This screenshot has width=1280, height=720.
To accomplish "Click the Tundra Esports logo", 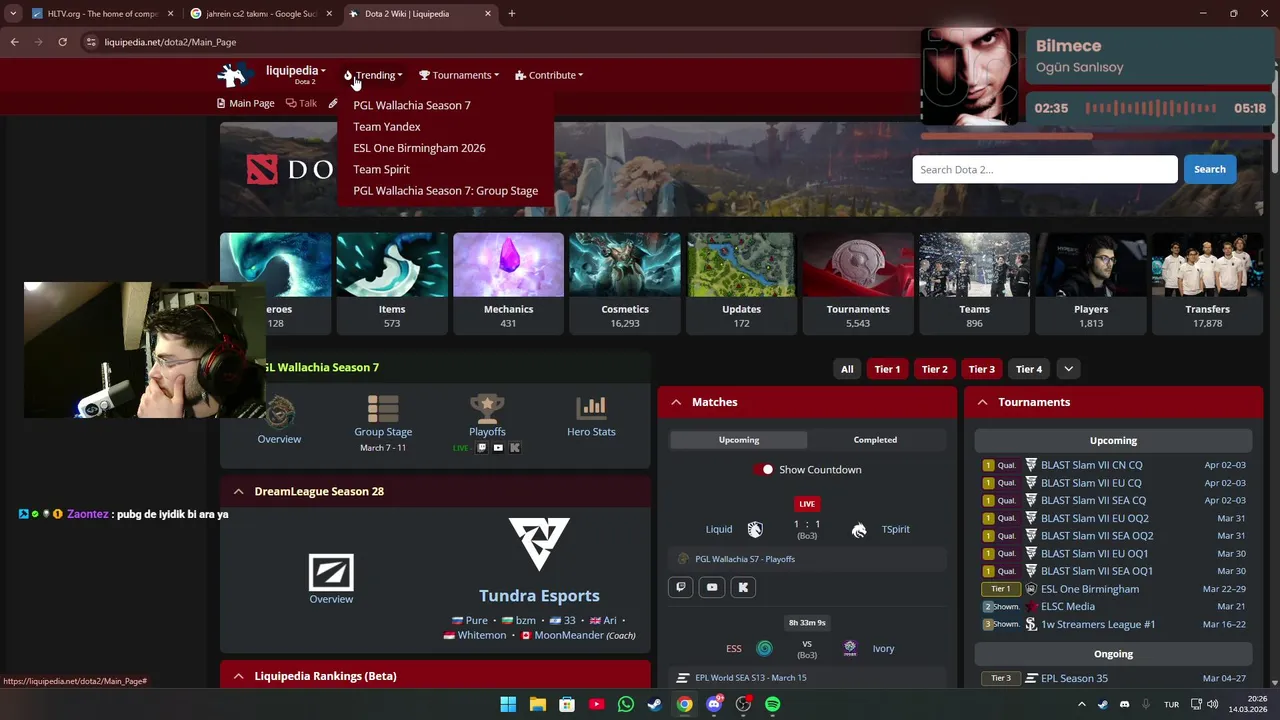I will pyautogui.click(x=539, y=544).
